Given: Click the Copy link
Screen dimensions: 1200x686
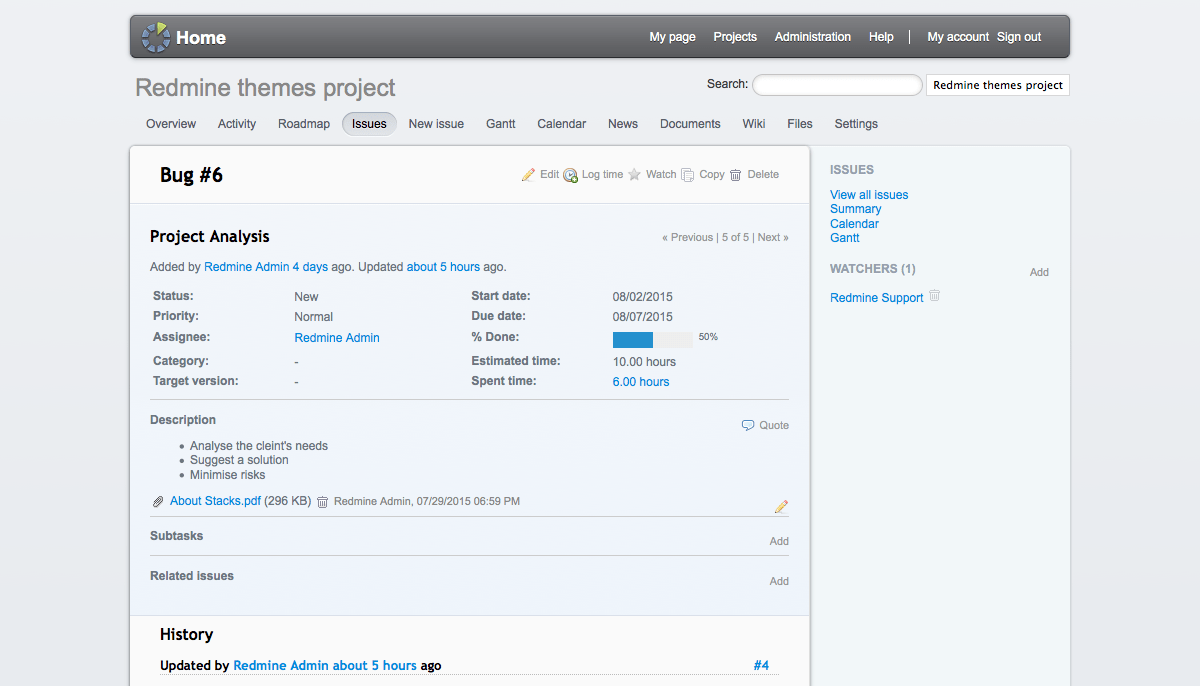Looking at the screenshot, I should 712,174.
